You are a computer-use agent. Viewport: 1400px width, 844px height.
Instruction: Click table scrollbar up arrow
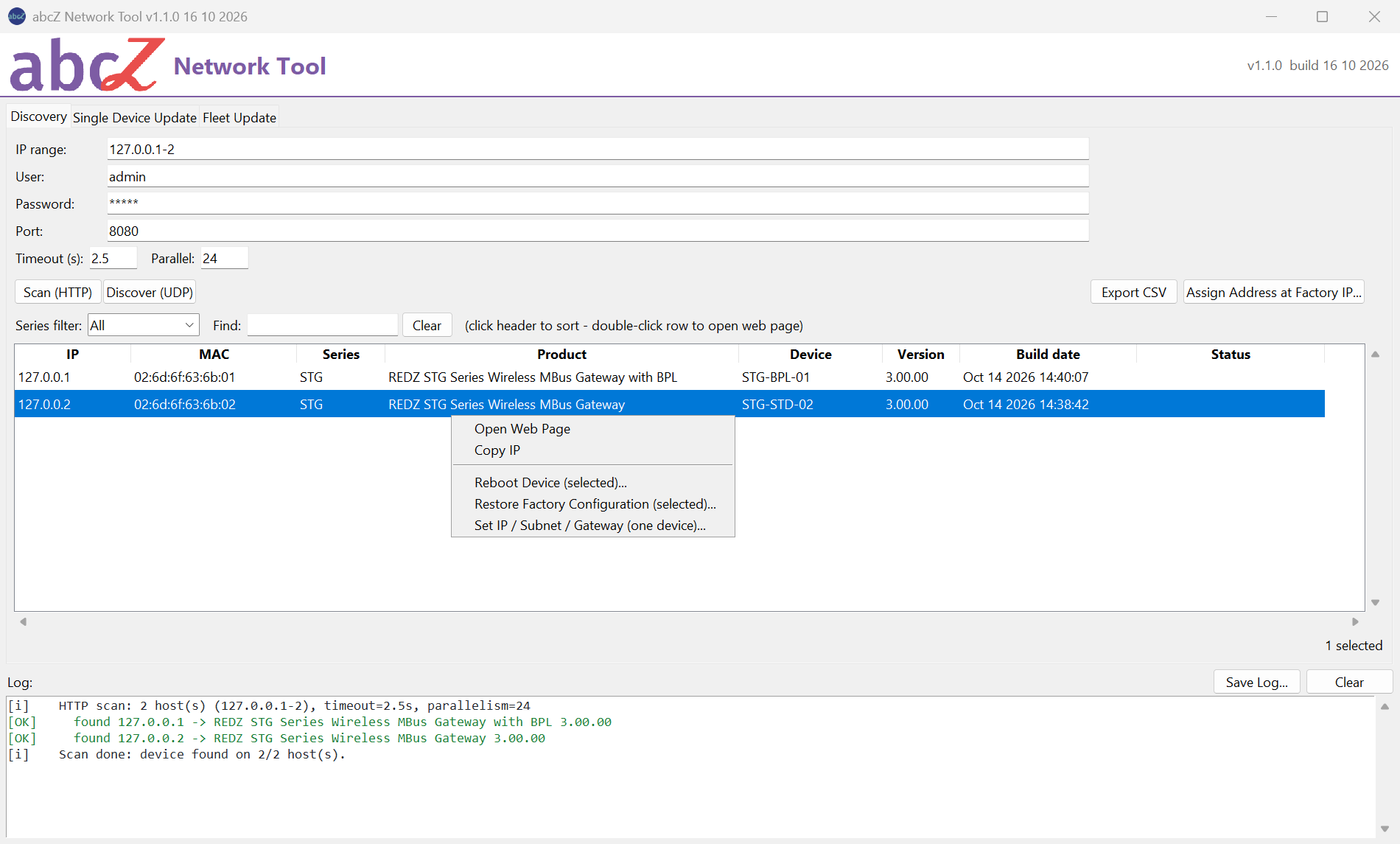click(x=1375, y=355)
